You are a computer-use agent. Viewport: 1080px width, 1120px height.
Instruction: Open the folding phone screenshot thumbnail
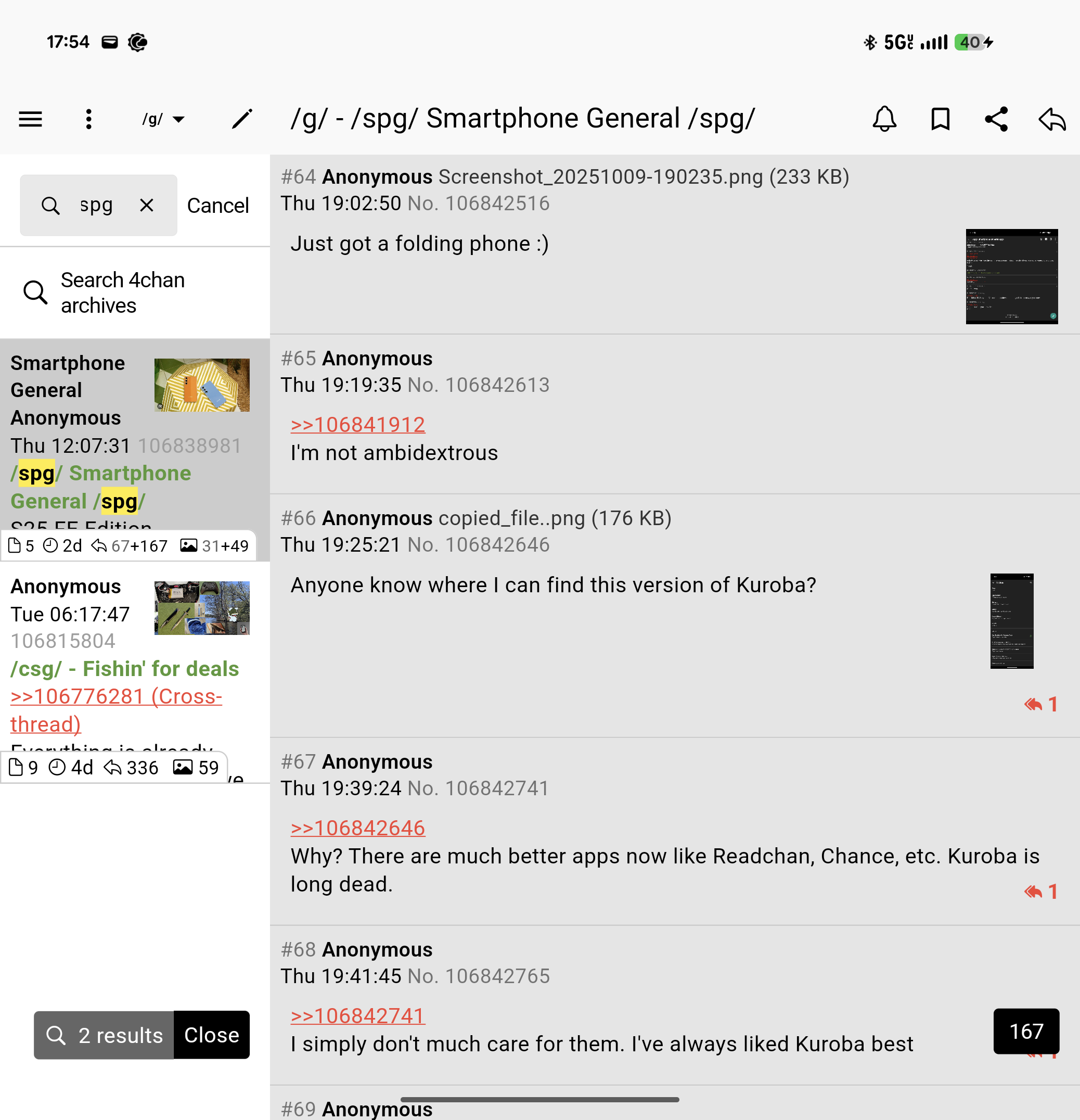pos(1011,276)
